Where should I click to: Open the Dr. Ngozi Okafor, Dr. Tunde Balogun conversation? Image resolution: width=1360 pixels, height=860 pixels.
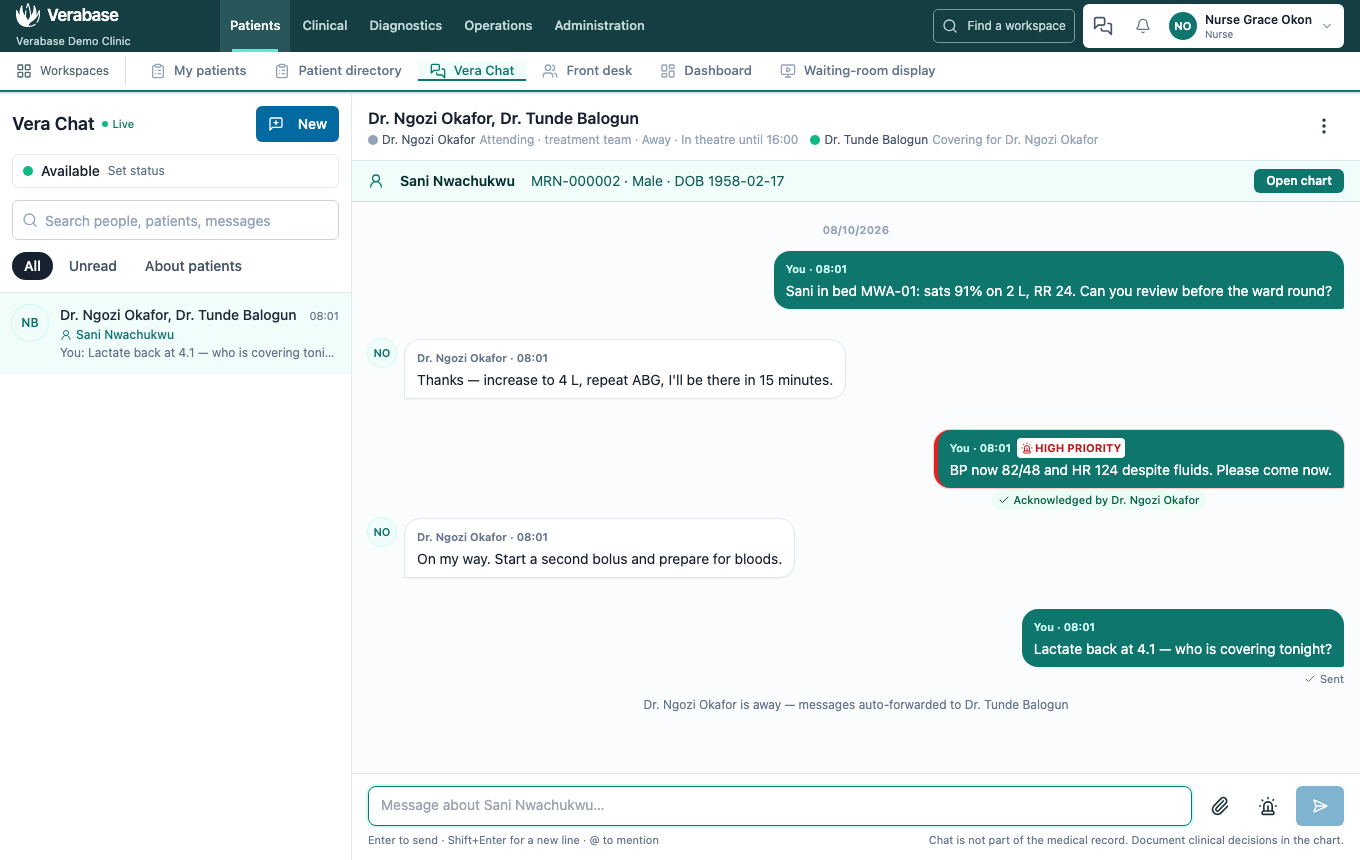point(175,334)
